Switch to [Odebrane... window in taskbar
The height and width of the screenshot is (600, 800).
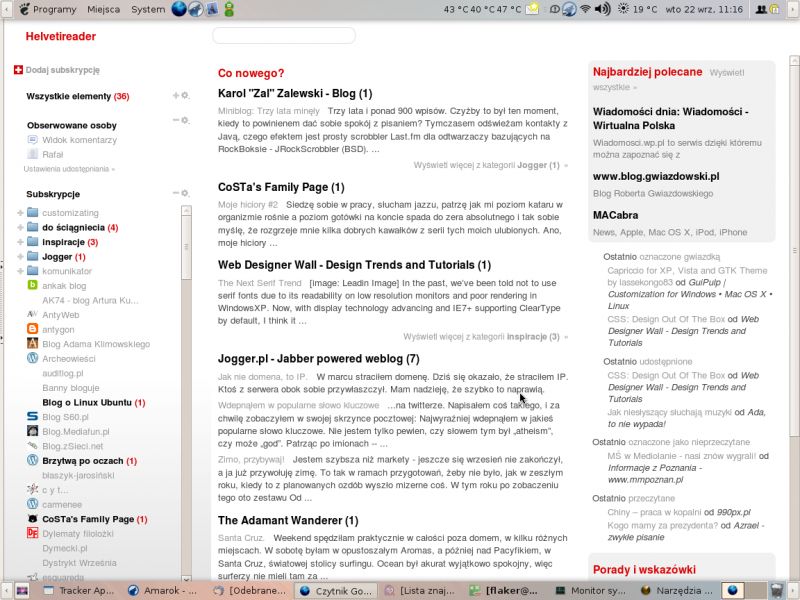tap(251, 590)
